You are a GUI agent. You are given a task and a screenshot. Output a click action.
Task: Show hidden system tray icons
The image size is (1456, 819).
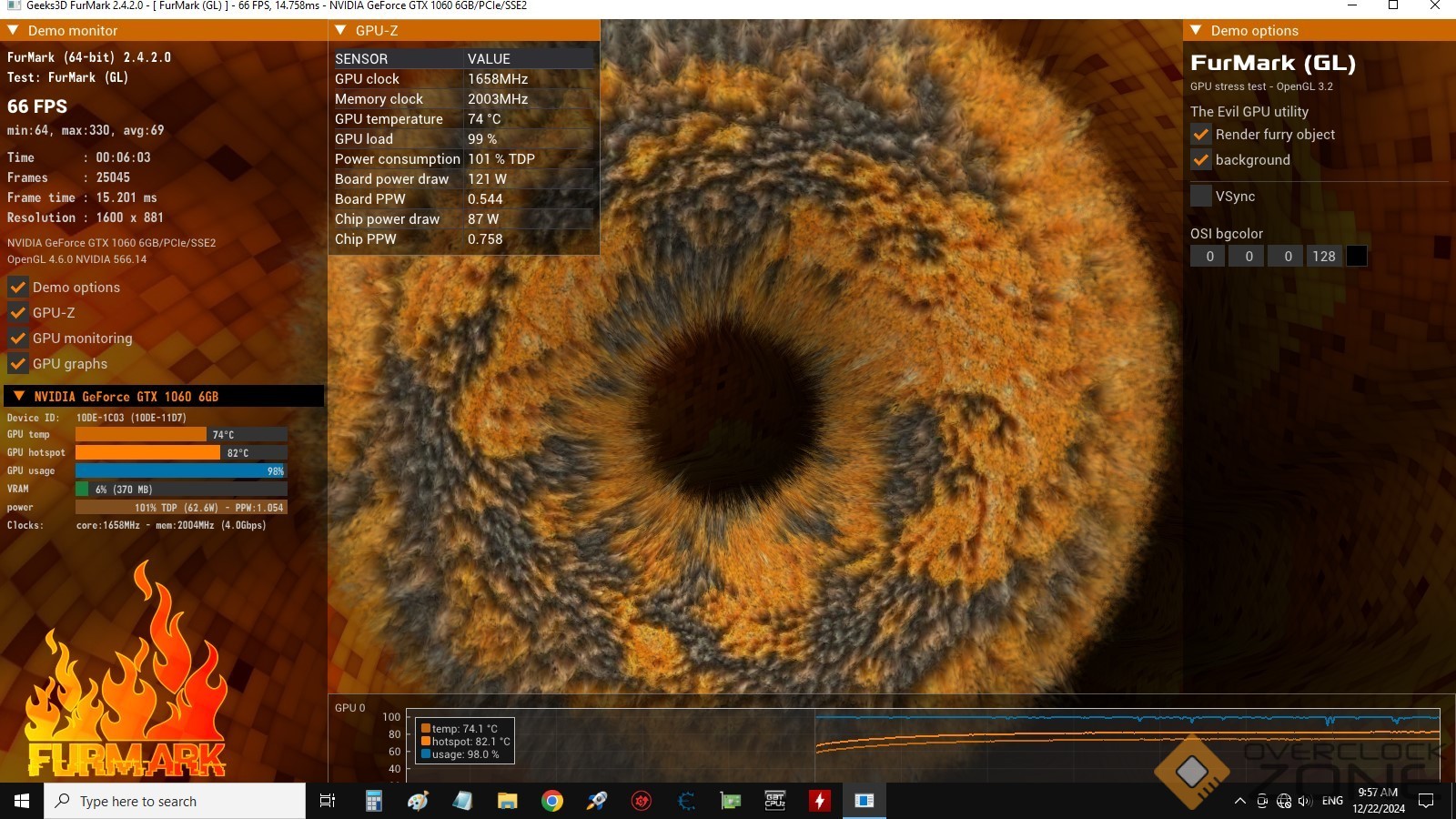pyautogui.click(x=1239, y=801)
